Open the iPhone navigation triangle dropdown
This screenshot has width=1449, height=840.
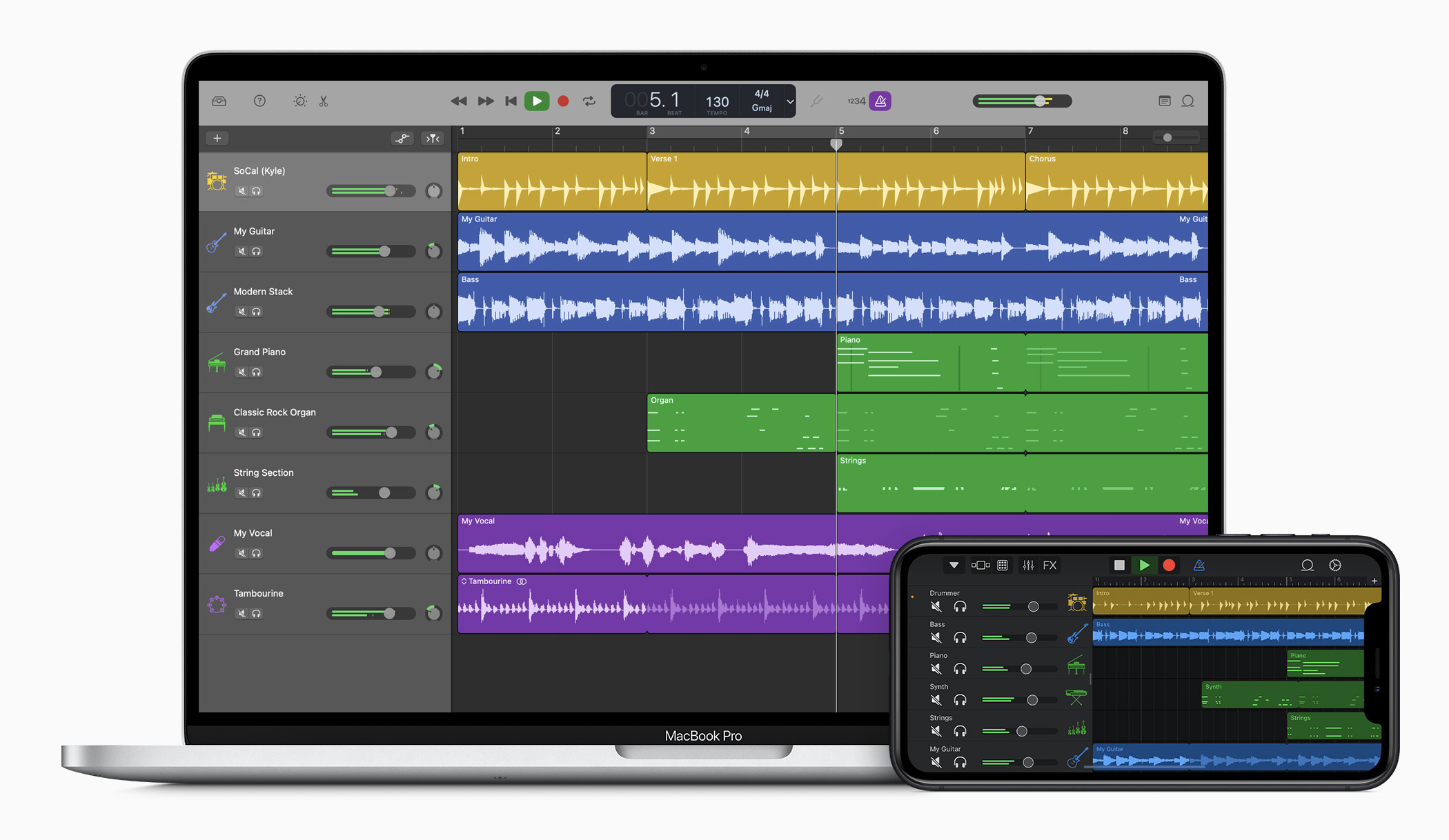click(x=954, y=566)
